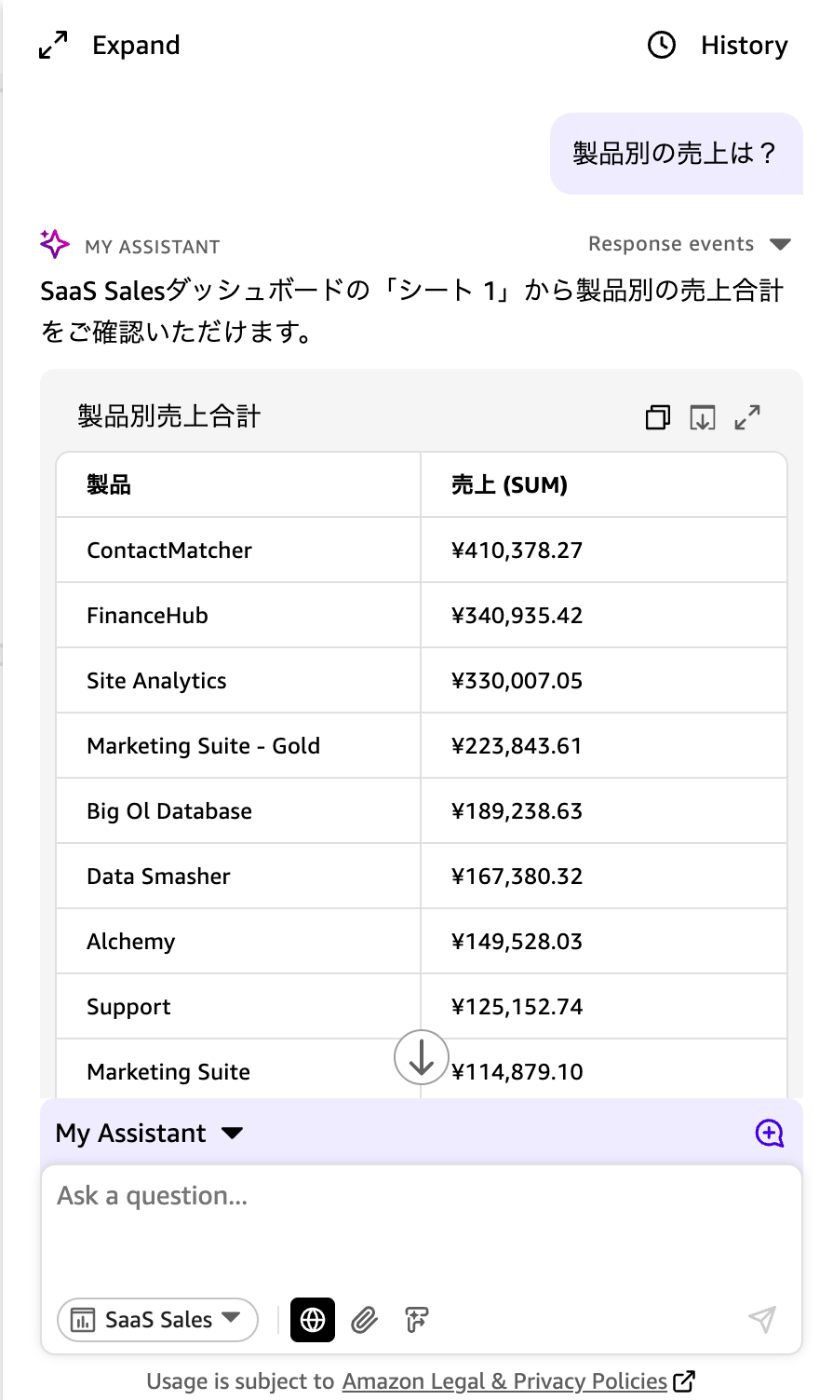Viewport: 833px width, 1400px height.
Task: Click the ¥340,935.42 value
Action: (517, 615)
